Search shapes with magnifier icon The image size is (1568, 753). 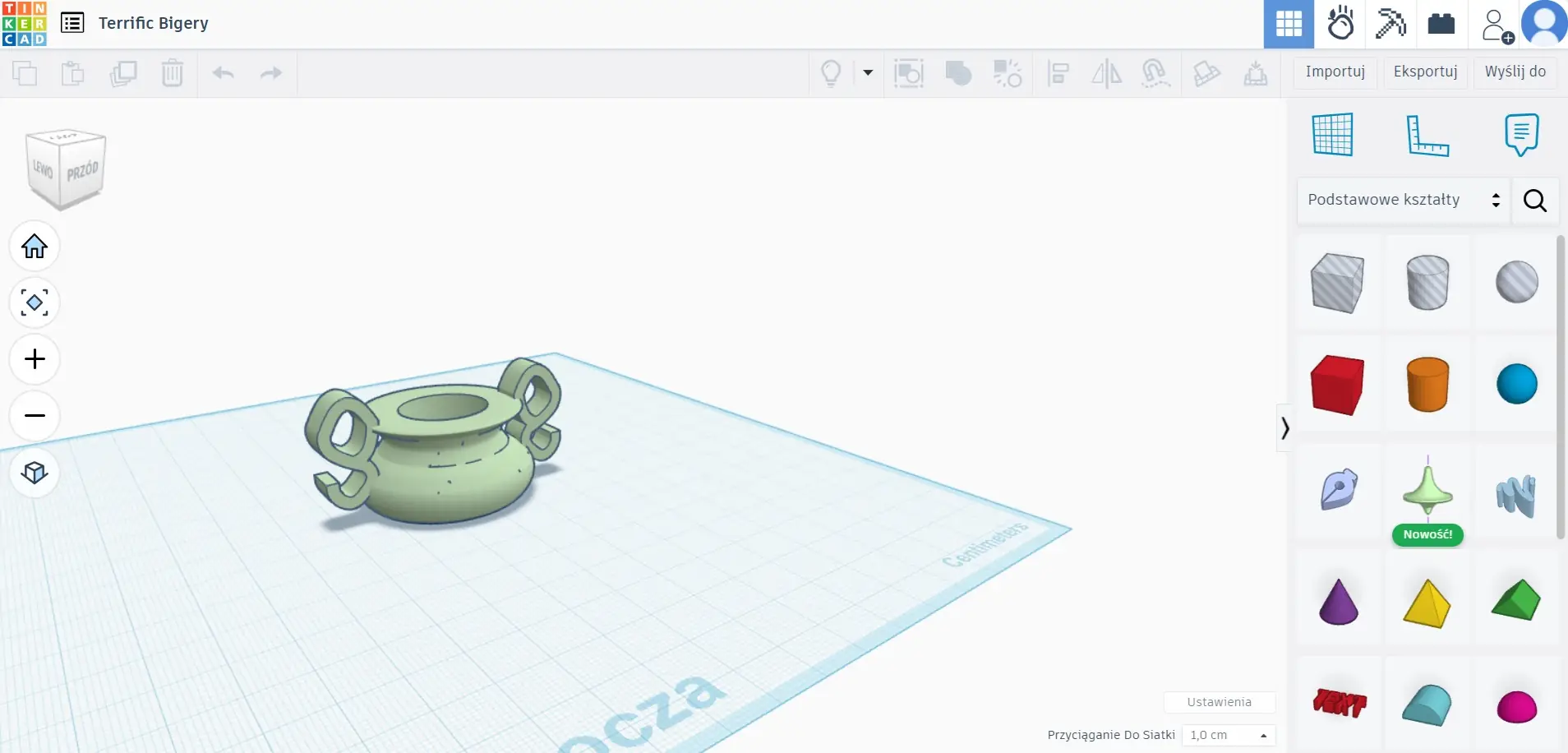click(1534, 201)
